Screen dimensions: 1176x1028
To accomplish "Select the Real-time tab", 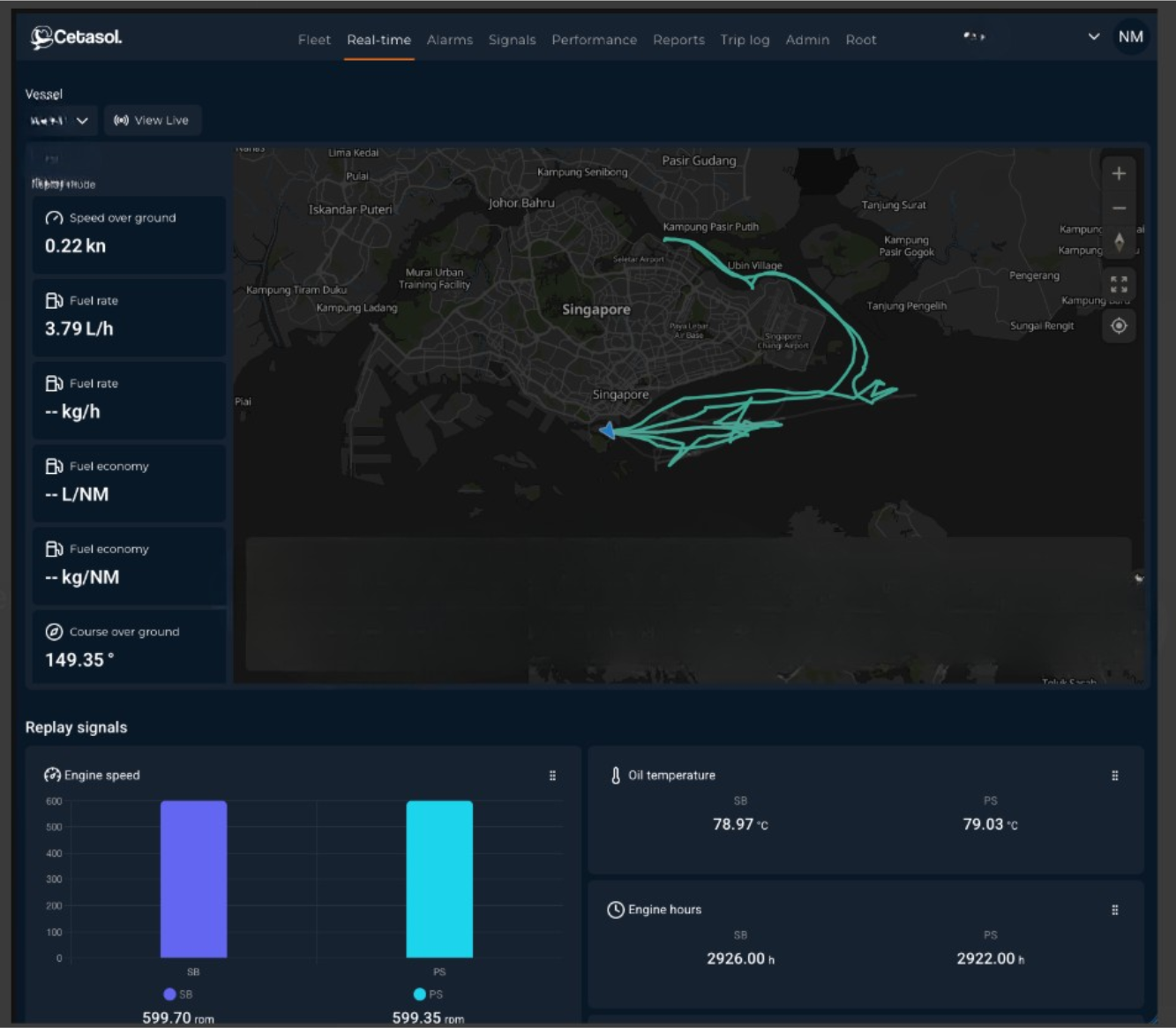I will [x=378, y=40].
